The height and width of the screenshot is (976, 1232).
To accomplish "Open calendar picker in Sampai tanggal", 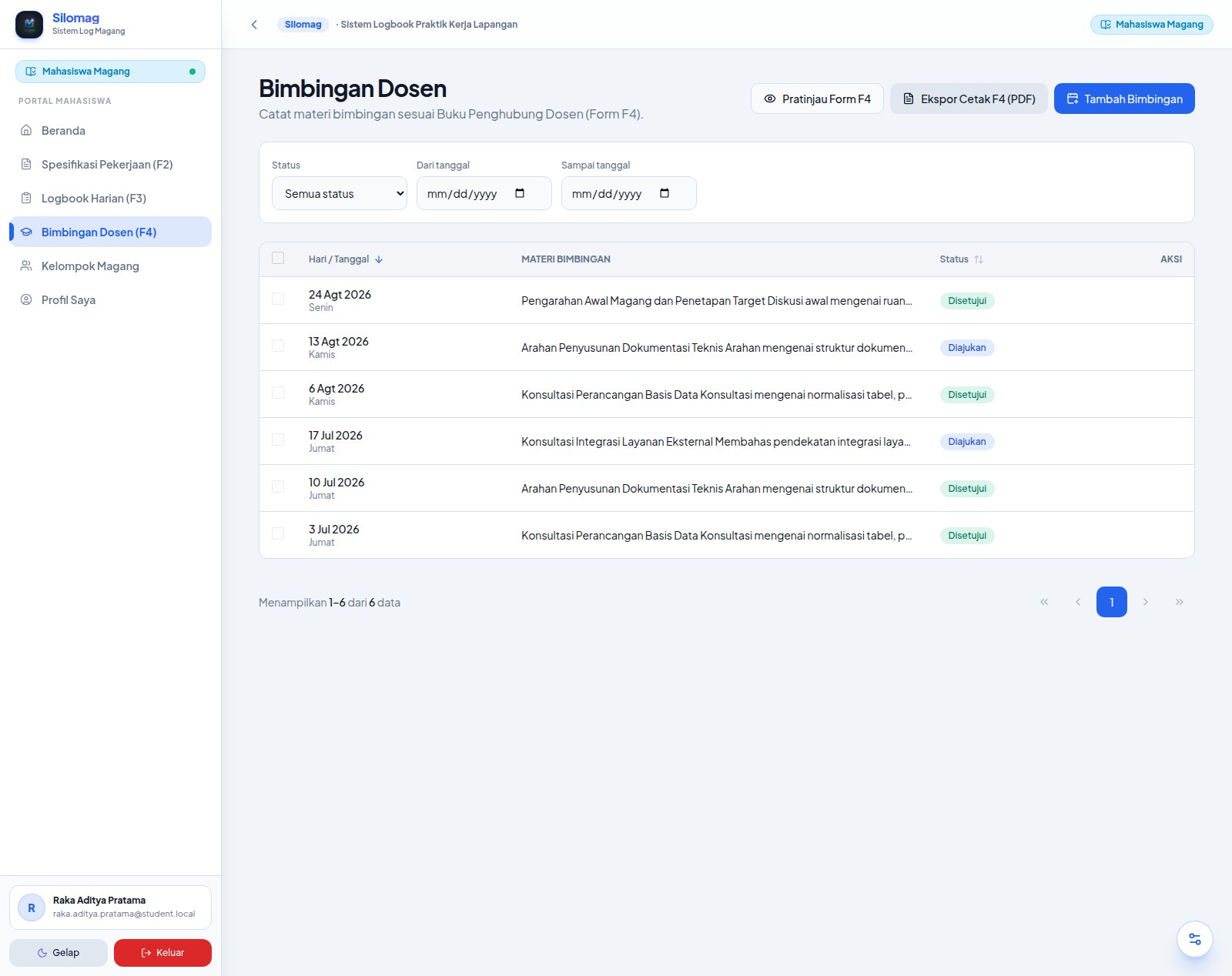I will pos(665,193).
